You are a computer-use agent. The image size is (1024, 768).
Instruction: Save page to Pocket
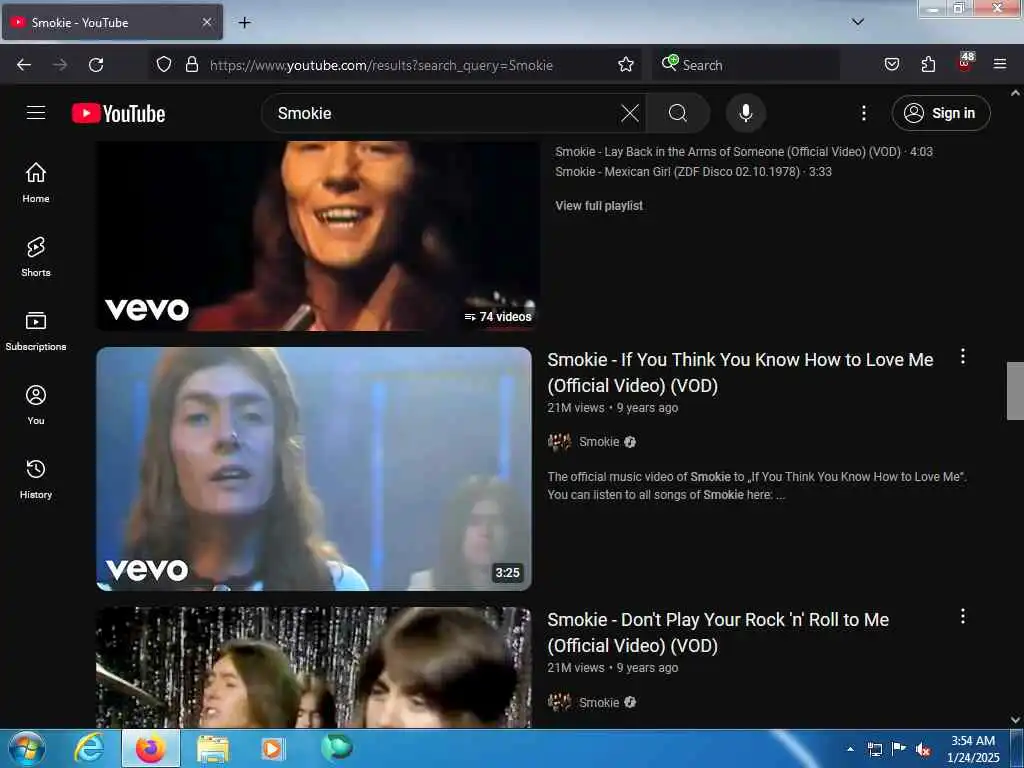[891, 64]
